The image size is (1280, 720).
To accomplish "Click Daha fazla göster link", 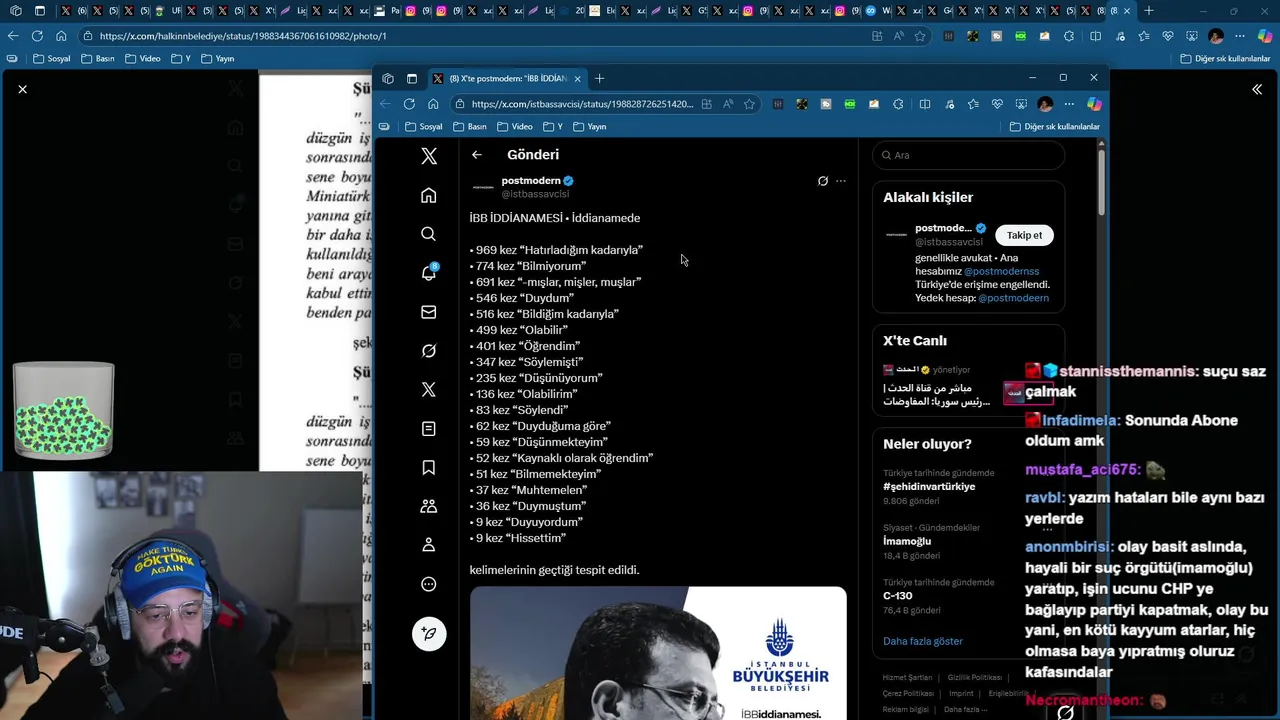I will tap(923, 641).
